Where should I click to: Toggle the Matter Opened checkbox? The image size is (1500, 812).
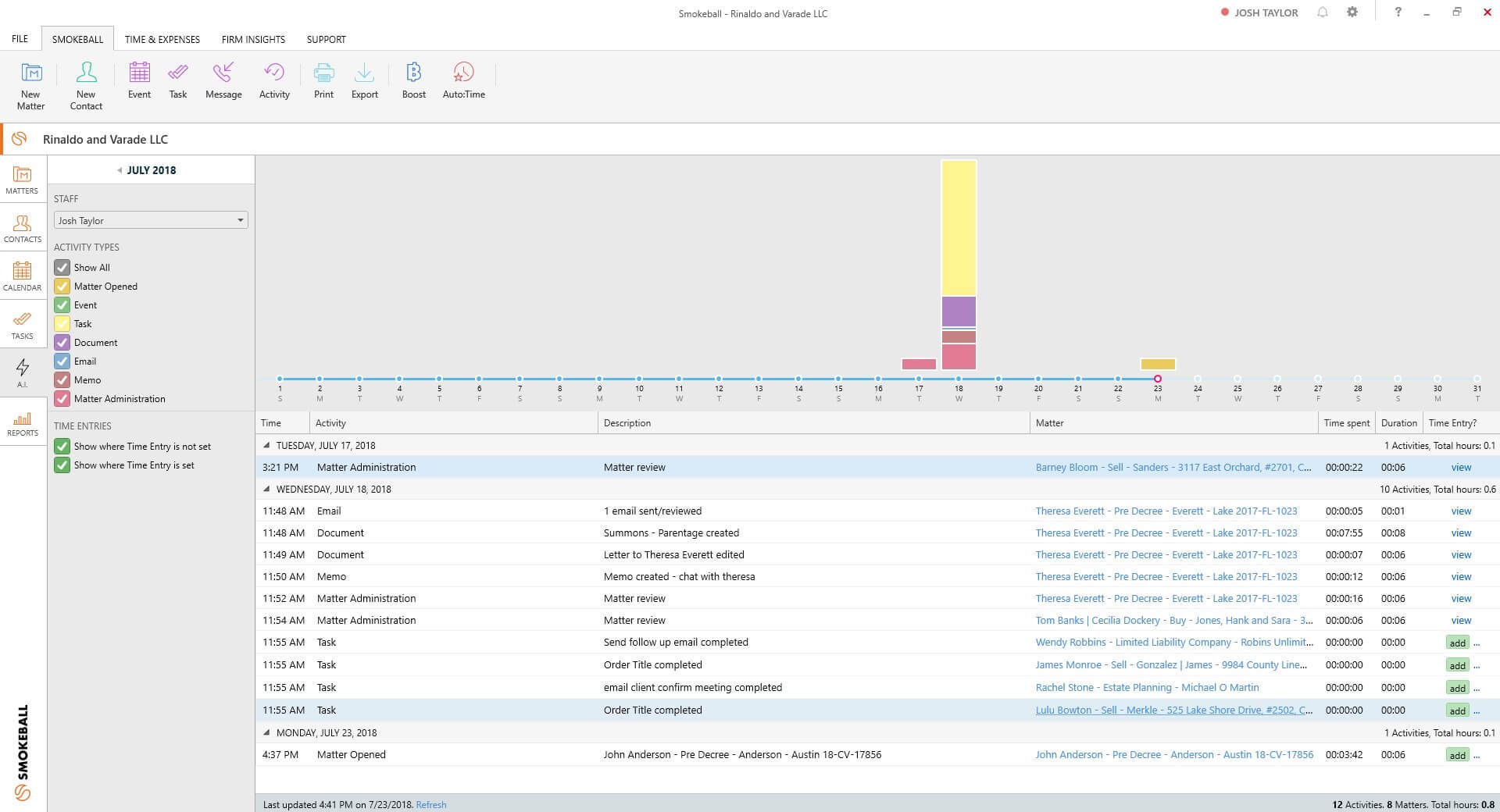62,286
